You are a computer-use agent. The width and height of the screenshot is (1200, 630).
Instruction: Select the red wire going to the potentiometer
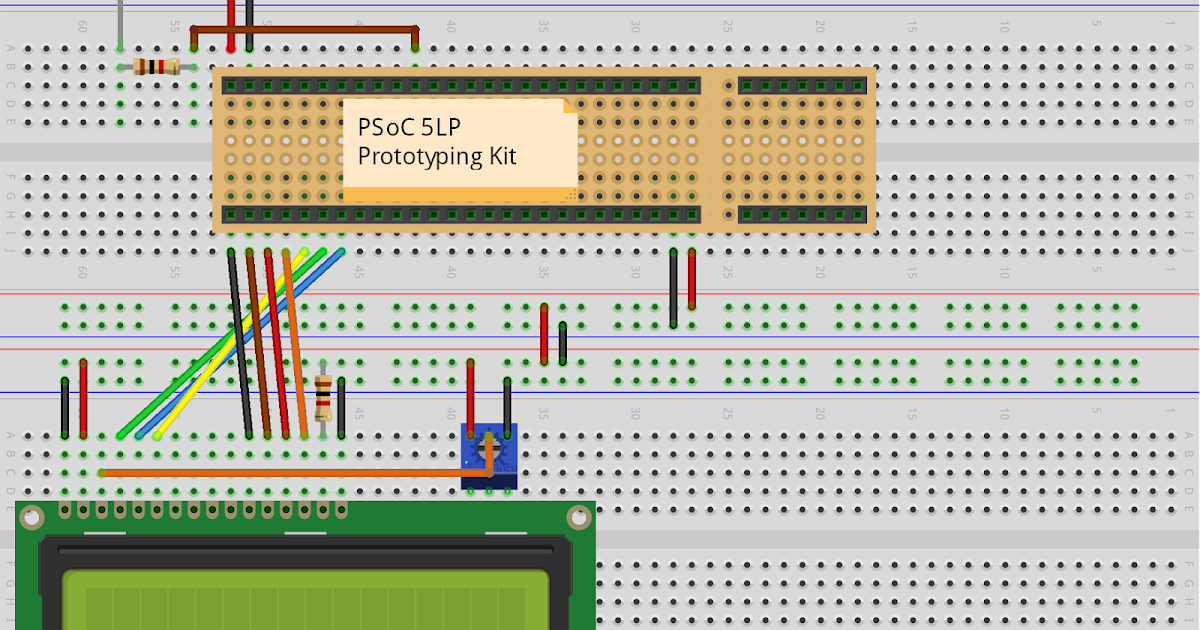click(x=470, y=398)
